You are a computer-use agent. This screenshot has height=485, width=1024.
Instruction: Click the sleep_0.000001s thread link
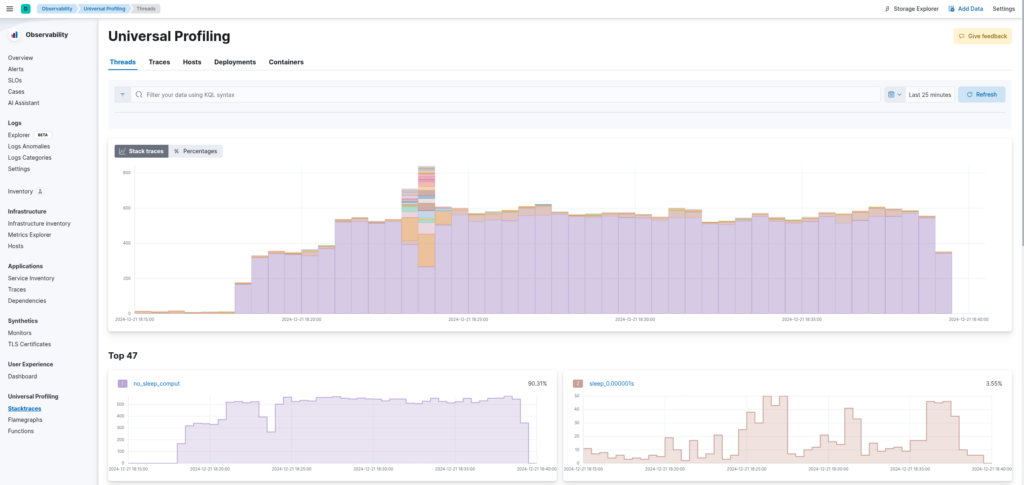pyautogui.click(x=611, y=384)
